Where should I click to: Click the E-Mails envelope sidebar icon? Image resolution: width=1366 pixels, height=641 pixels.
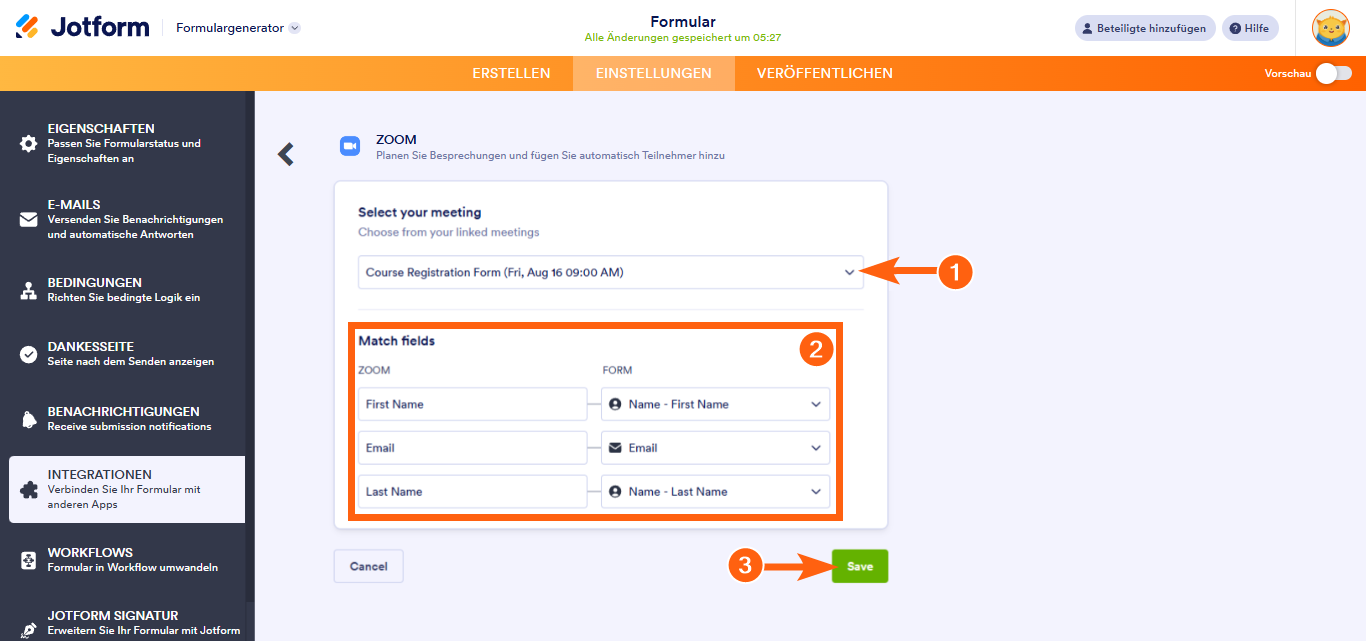click(x=29, y=219)
